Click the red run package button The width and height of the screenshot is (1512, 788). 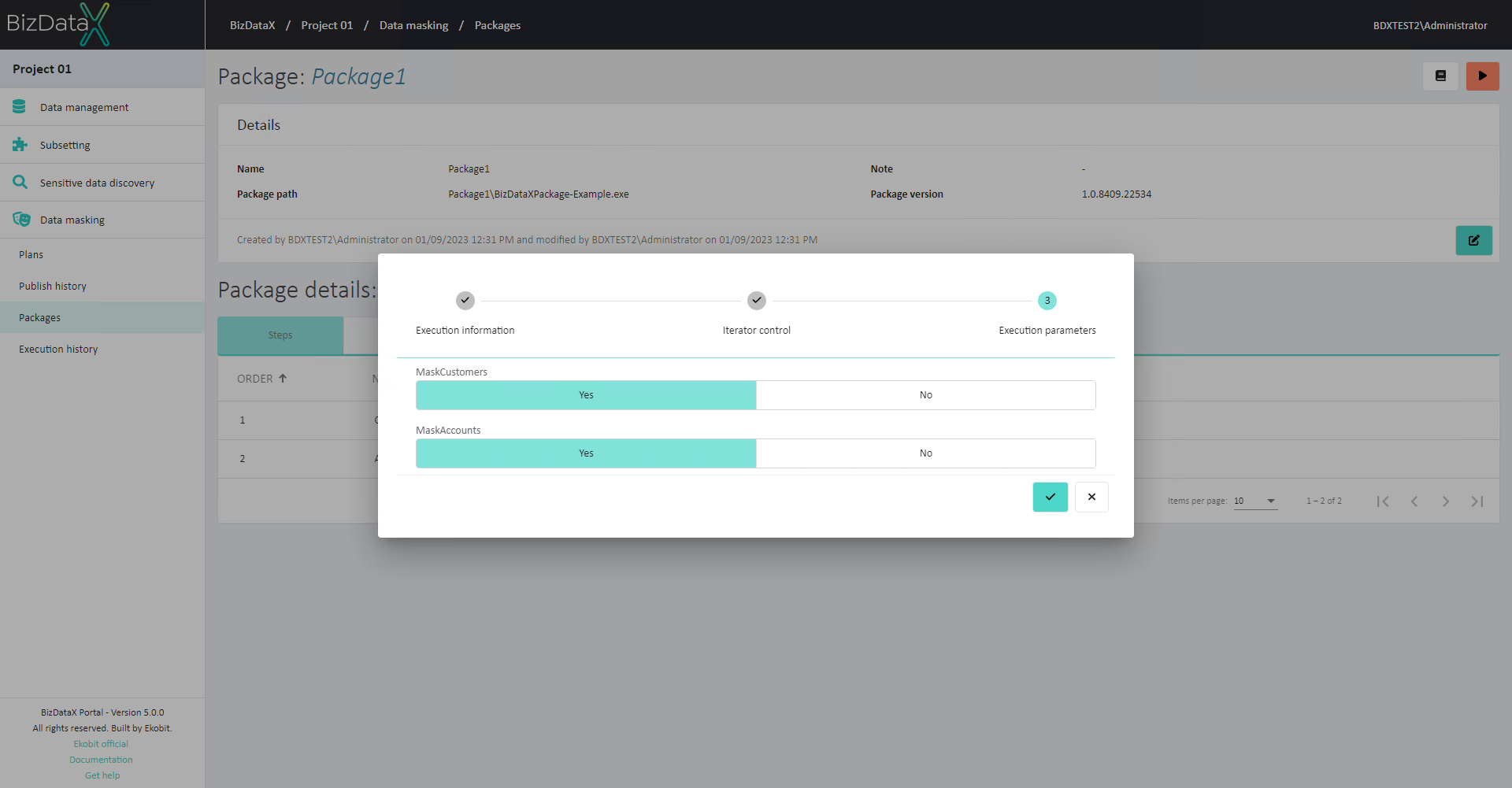[1482, 76]
